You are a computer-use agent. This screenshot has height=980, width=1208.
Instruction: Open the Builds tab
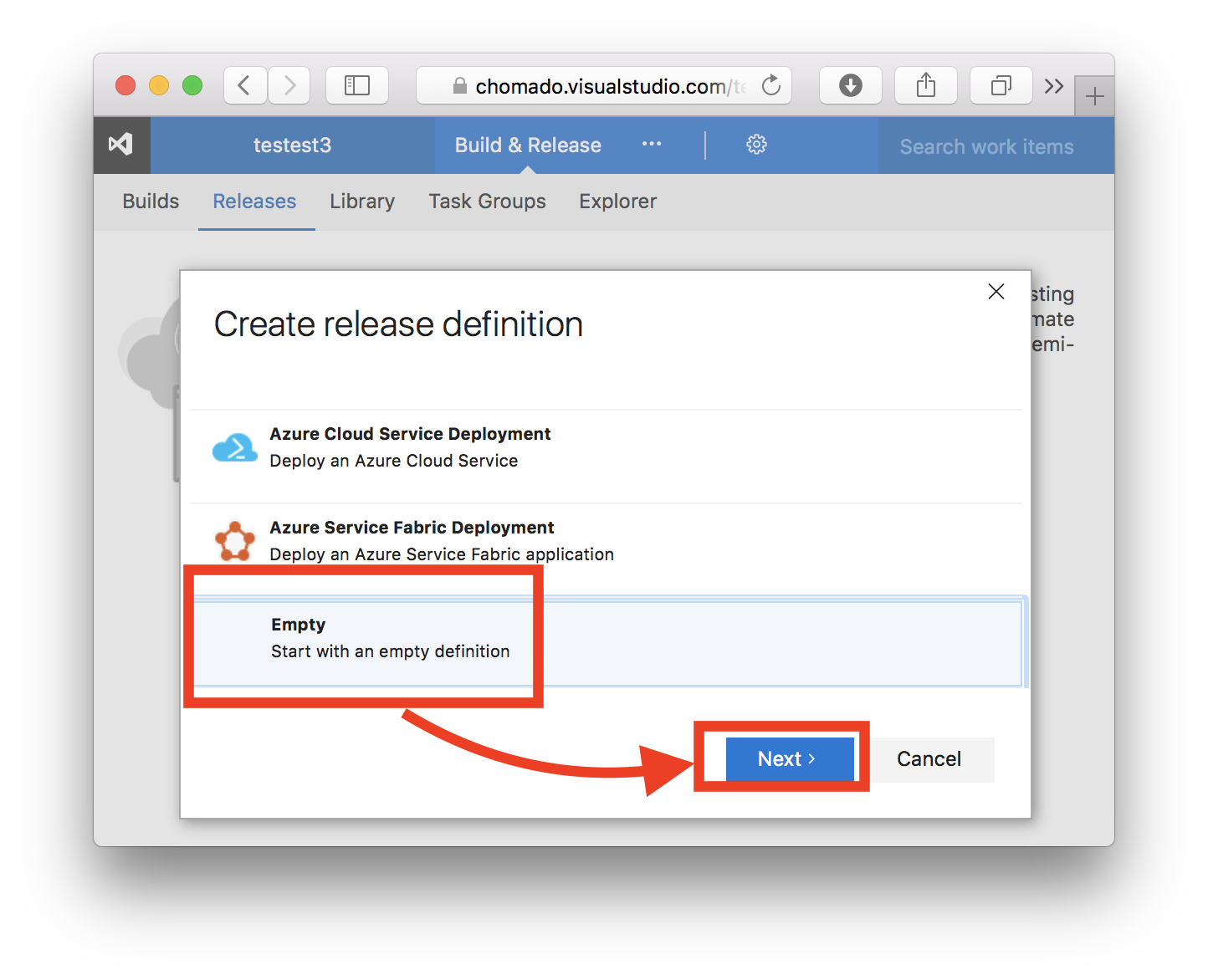tap(151, 202)
